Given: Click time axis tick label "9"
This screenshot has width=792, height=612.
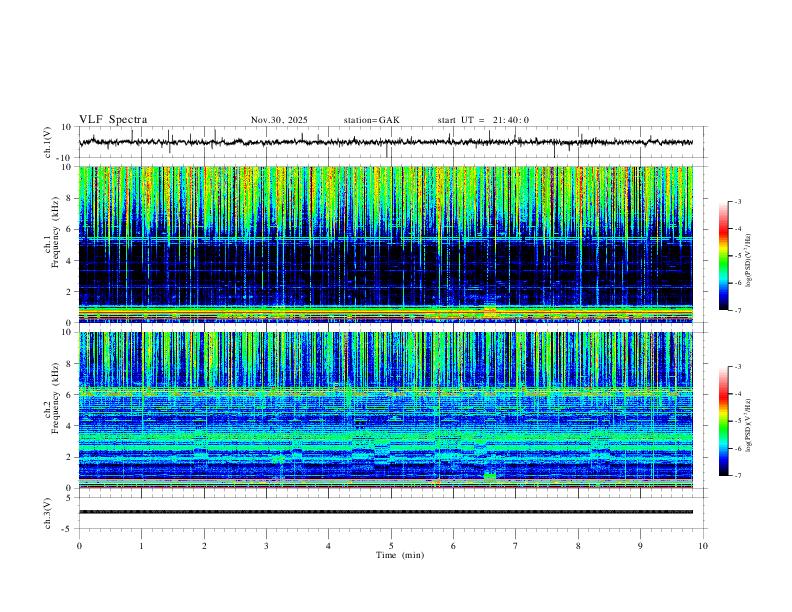Looking at the screenshot, I should (640, 546).
